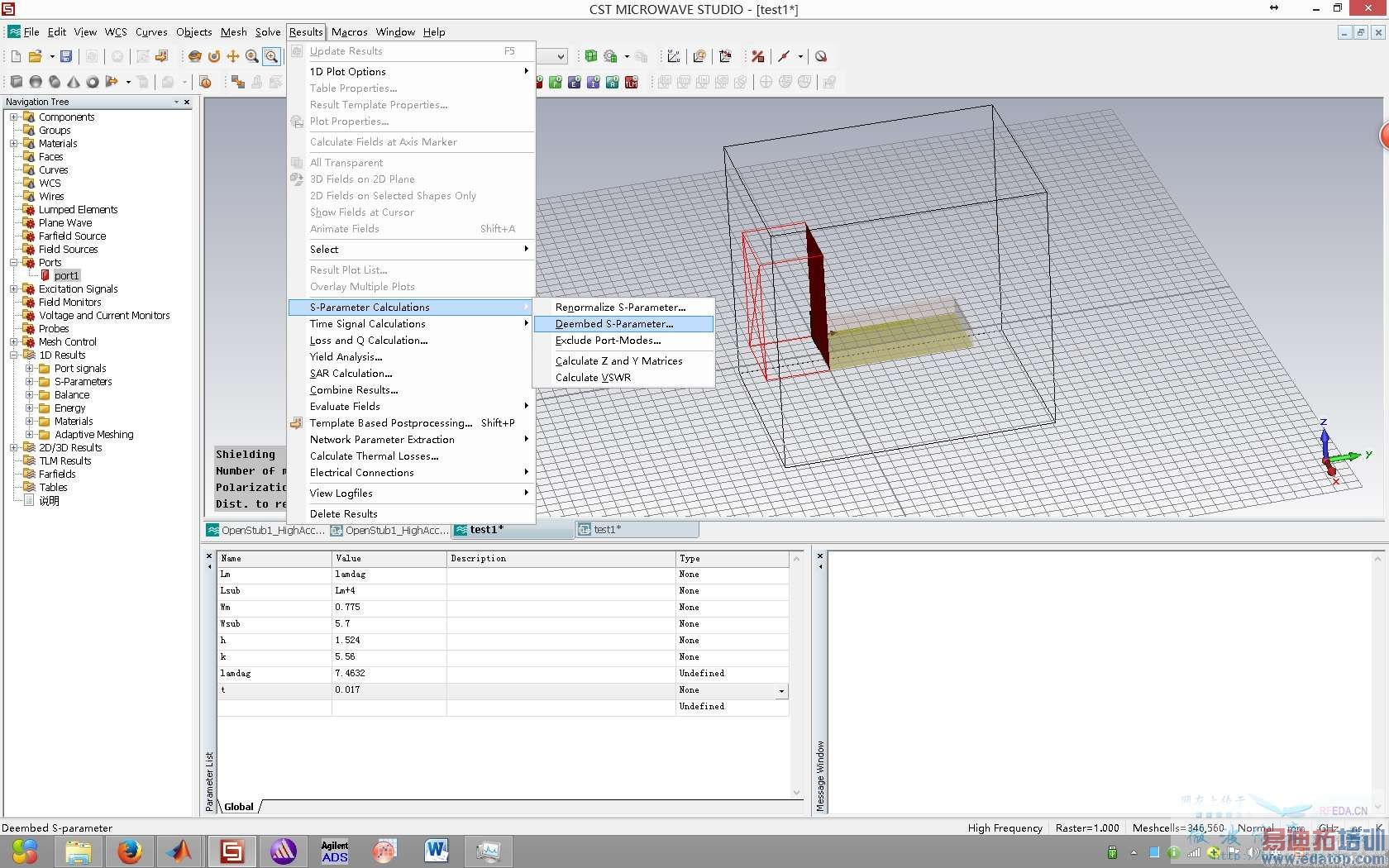This screenshot has height=868, width=1389.
Task: Open the Solve menu
Action: coord(268,32)
